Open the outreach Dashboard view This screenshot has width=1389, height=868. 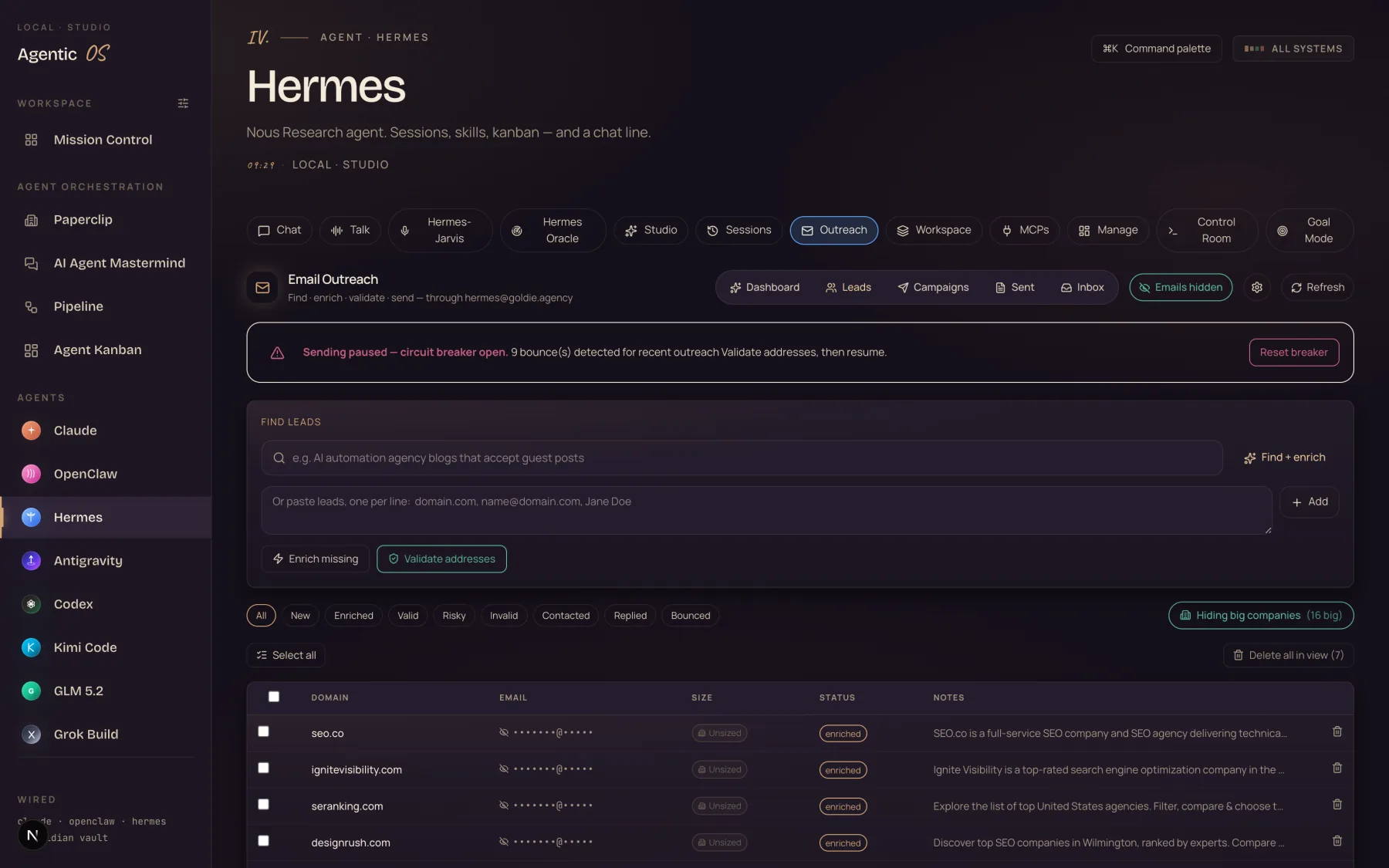pos(765,288)
